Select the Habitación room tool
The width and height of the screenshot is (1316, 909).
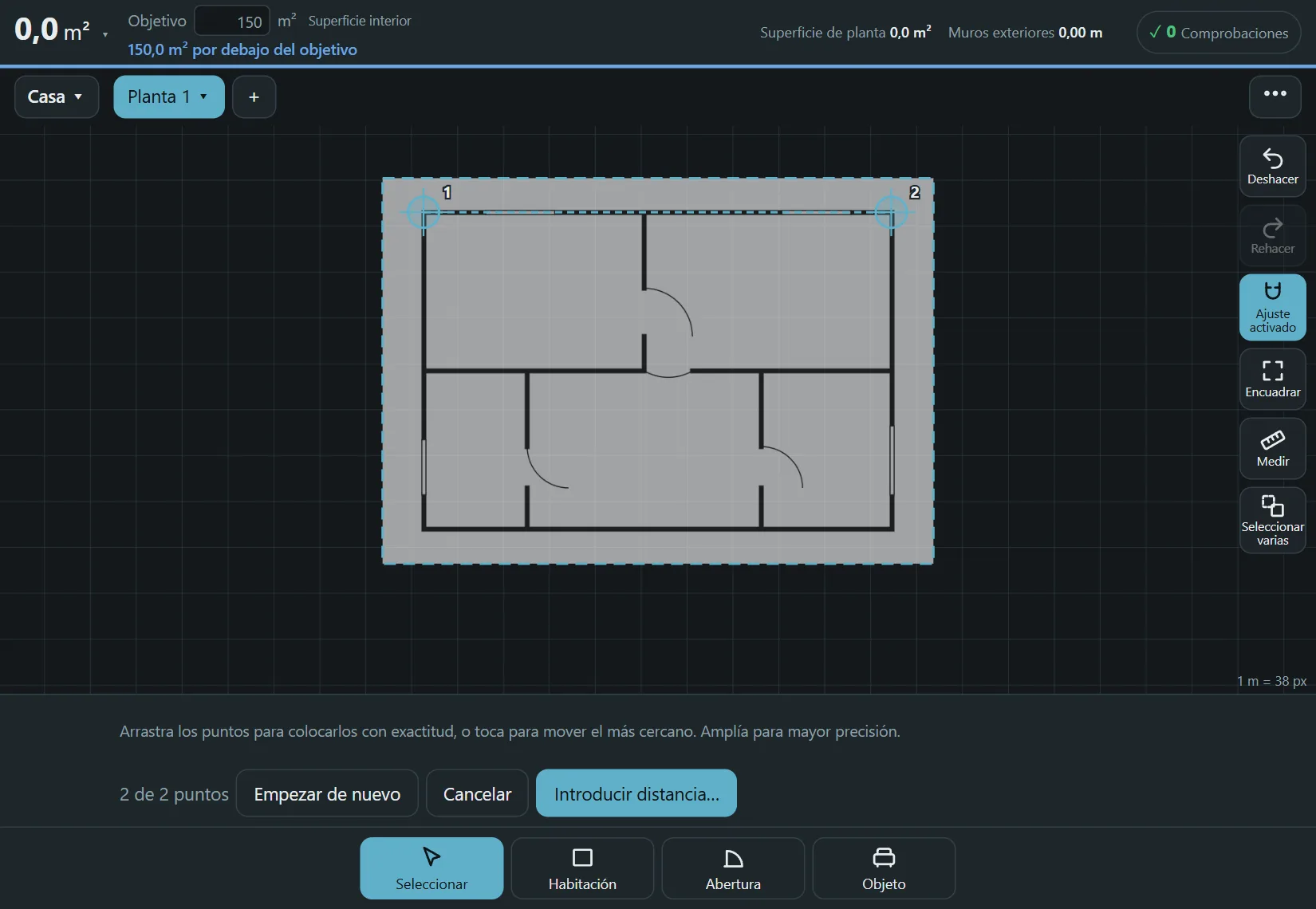tap(582, 868)
